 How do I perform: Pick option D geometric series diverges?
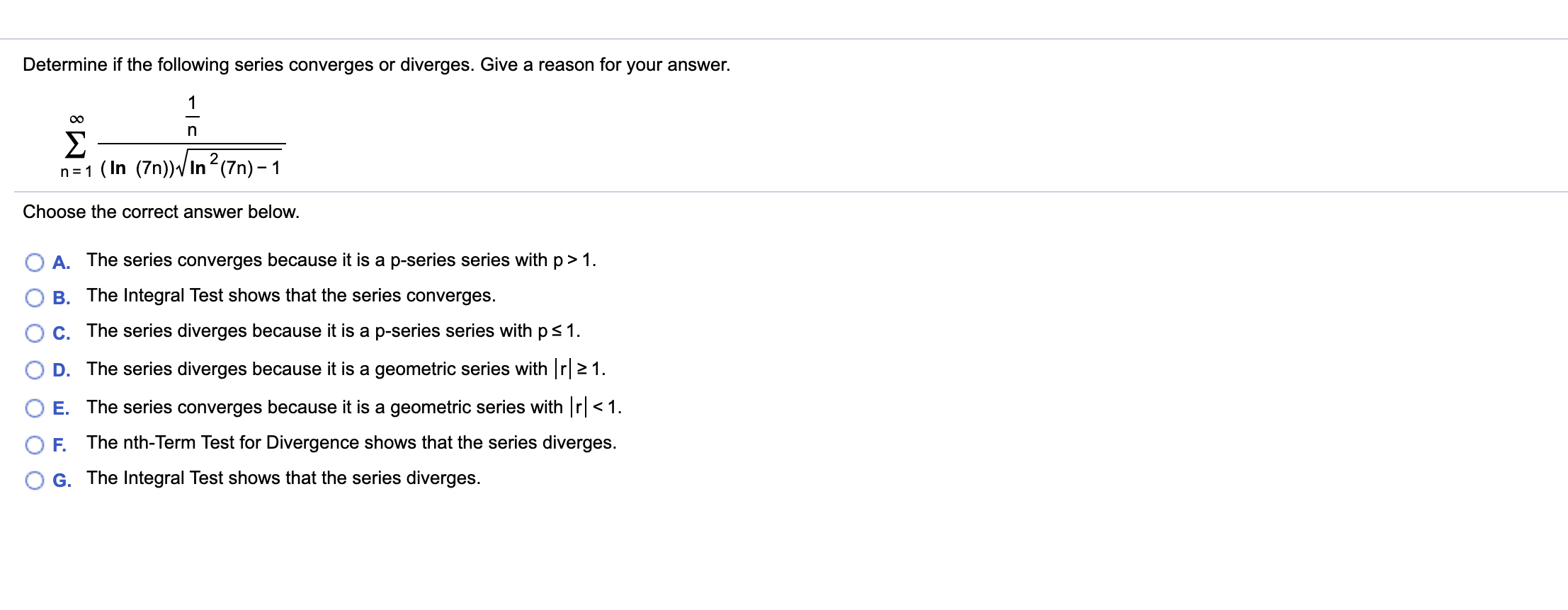coord(35,370)
